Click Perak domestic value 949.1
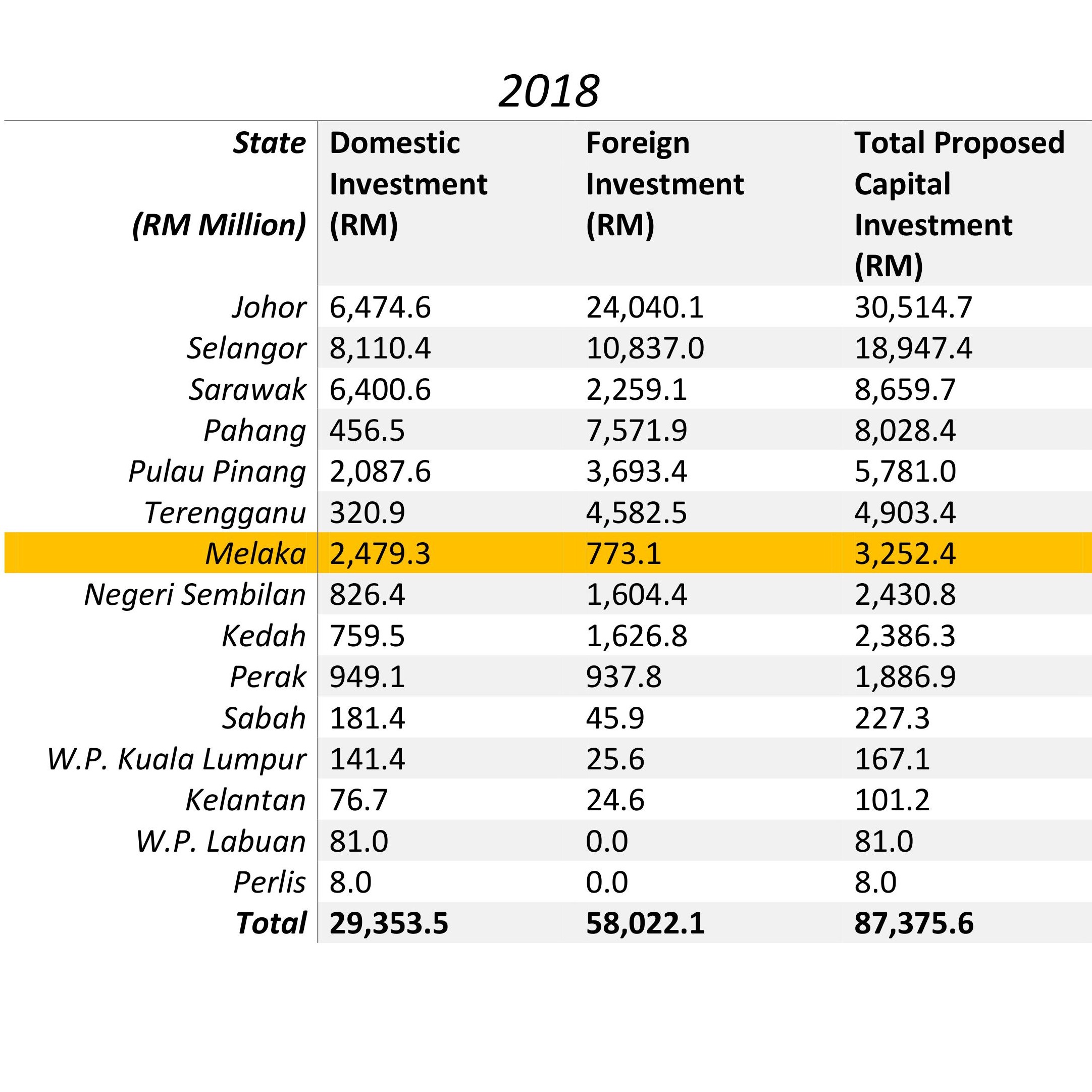 pyautogui.click(x=368, y=677)
